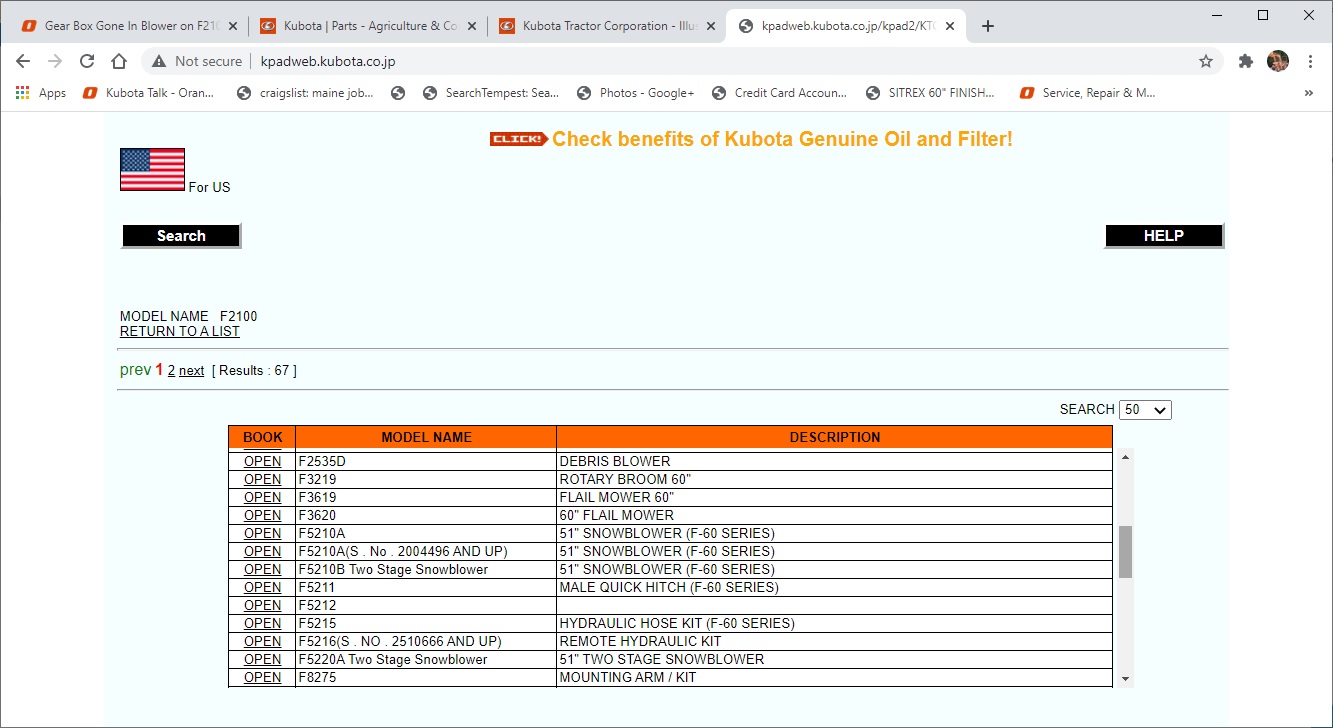The height and width of the screenshot is (728, 1333).
Task: Open SearchTempest bookmark
Action: click(491, 93)
